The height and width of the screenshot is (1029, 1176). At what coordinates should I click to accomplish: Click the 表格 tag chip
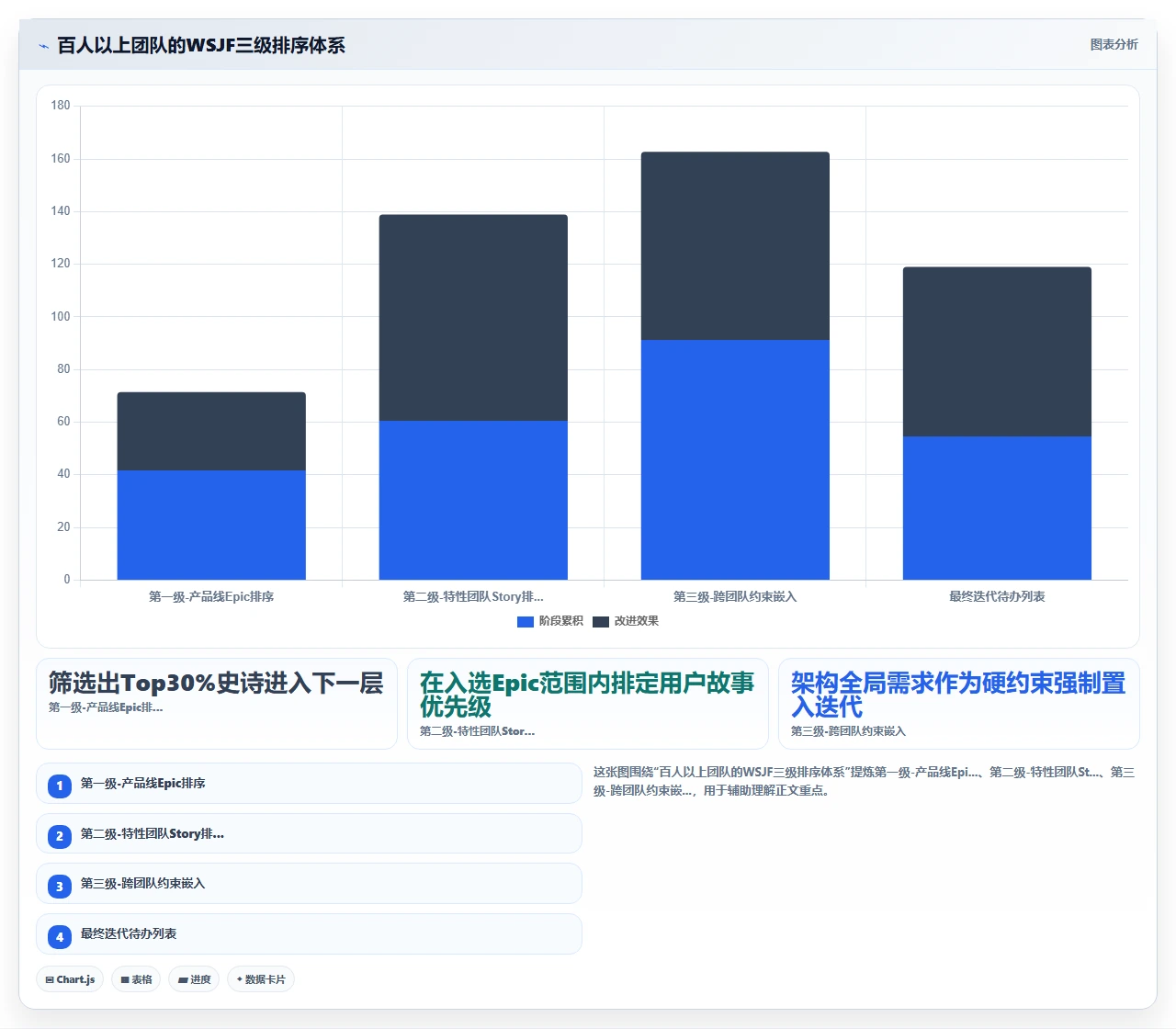tap(136, 979)
